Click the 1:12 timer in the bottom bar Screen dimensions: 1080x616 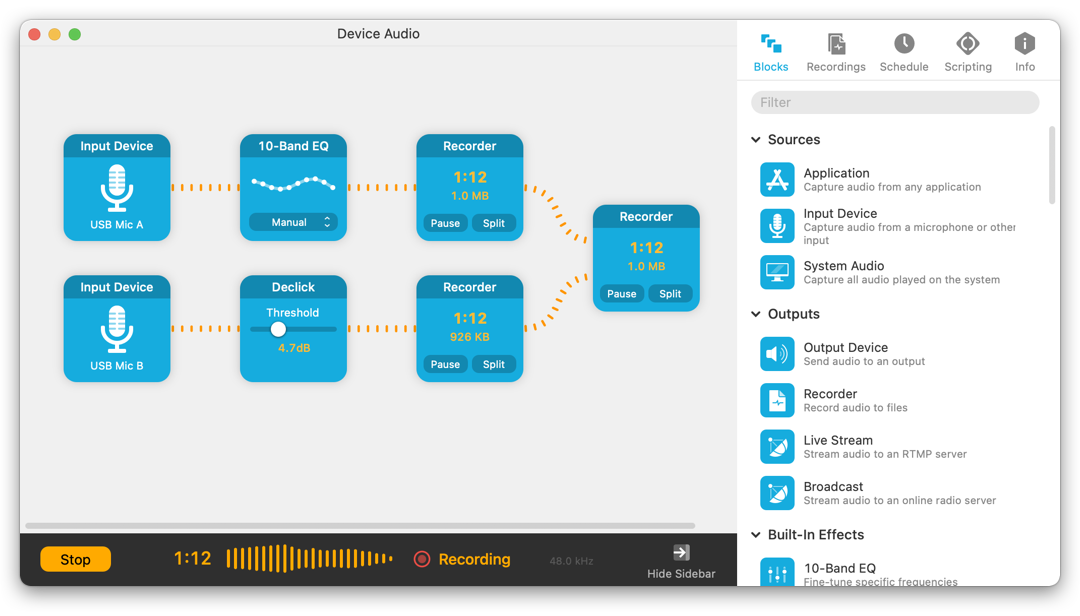pyautogui.click(x=192, y=558)
